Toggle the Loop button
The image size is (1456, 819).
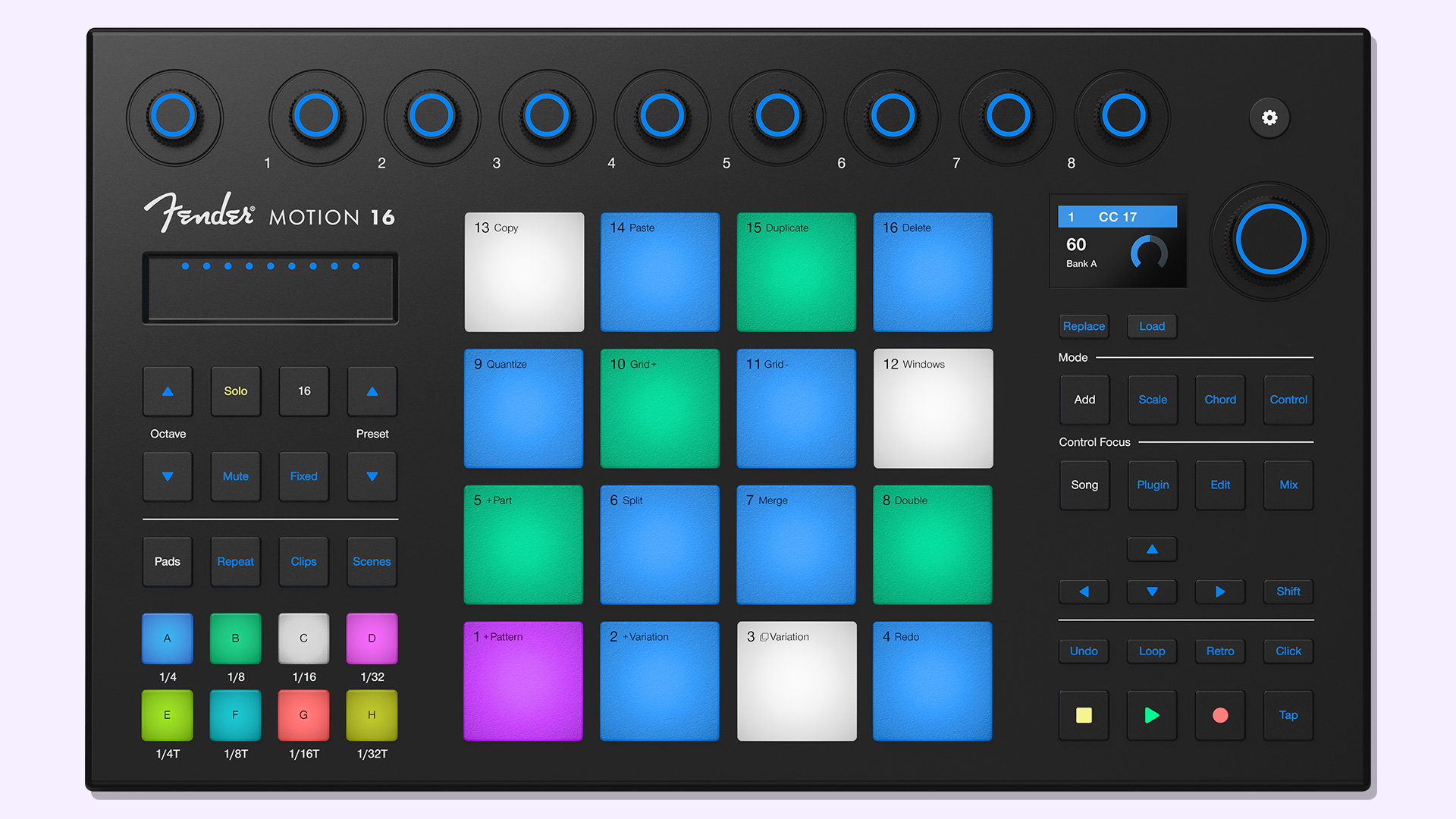tap(1152, 651)
